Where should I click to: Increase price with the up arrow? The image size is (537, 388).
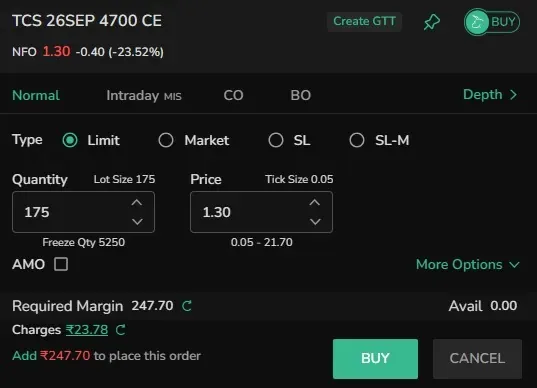315,202
